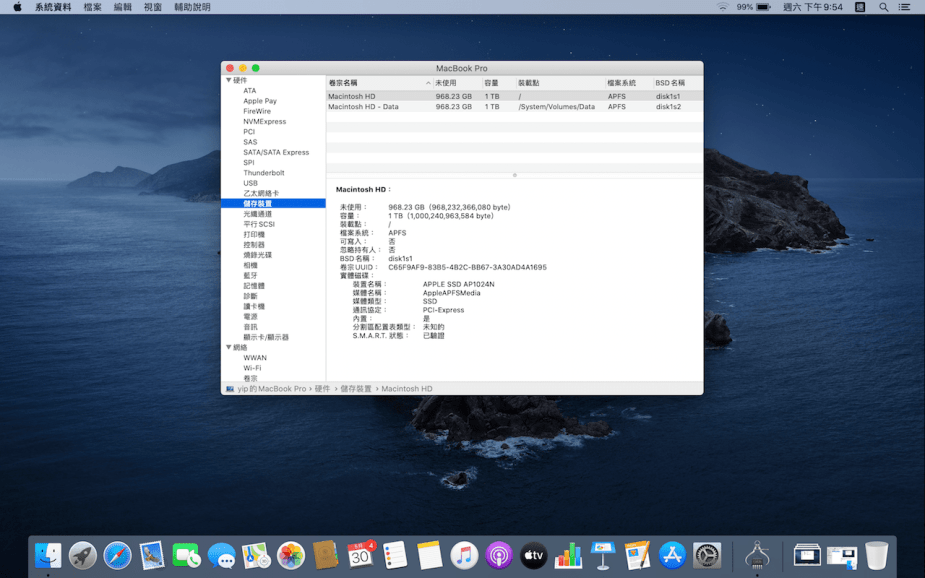Click the split pane divider handle
Viewport: 925px width, 578px height.
514,176
